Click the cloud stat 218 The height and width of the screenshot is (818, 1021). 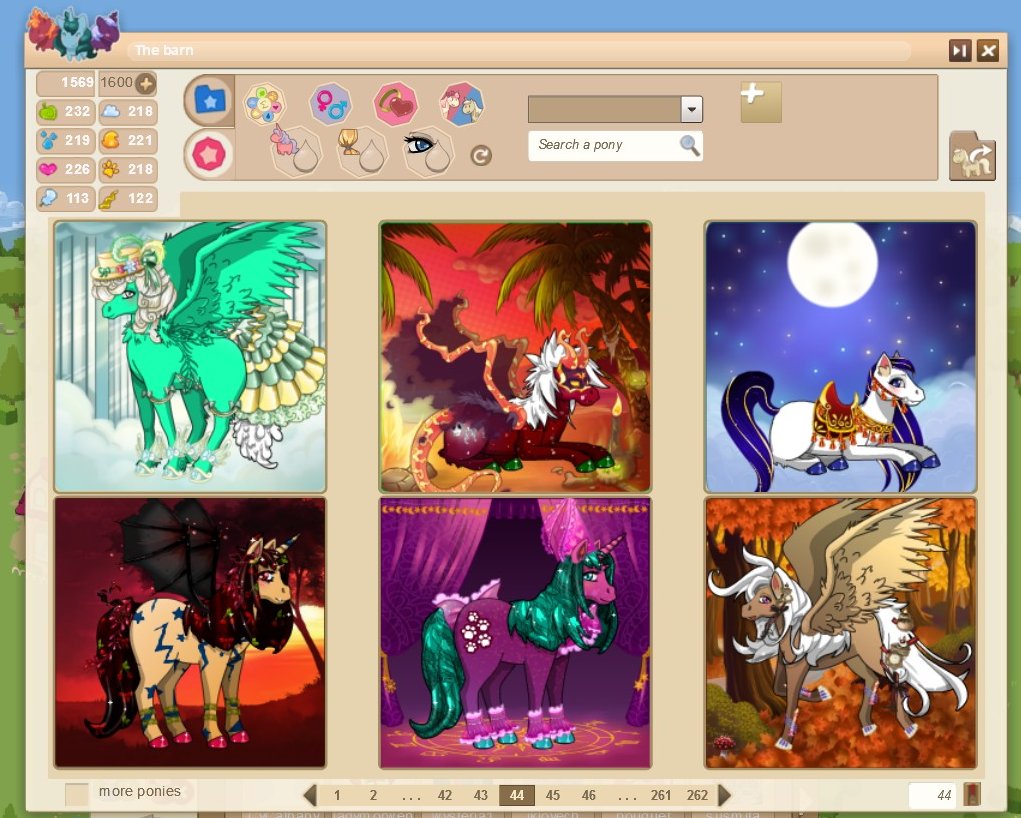coord(128,111)
